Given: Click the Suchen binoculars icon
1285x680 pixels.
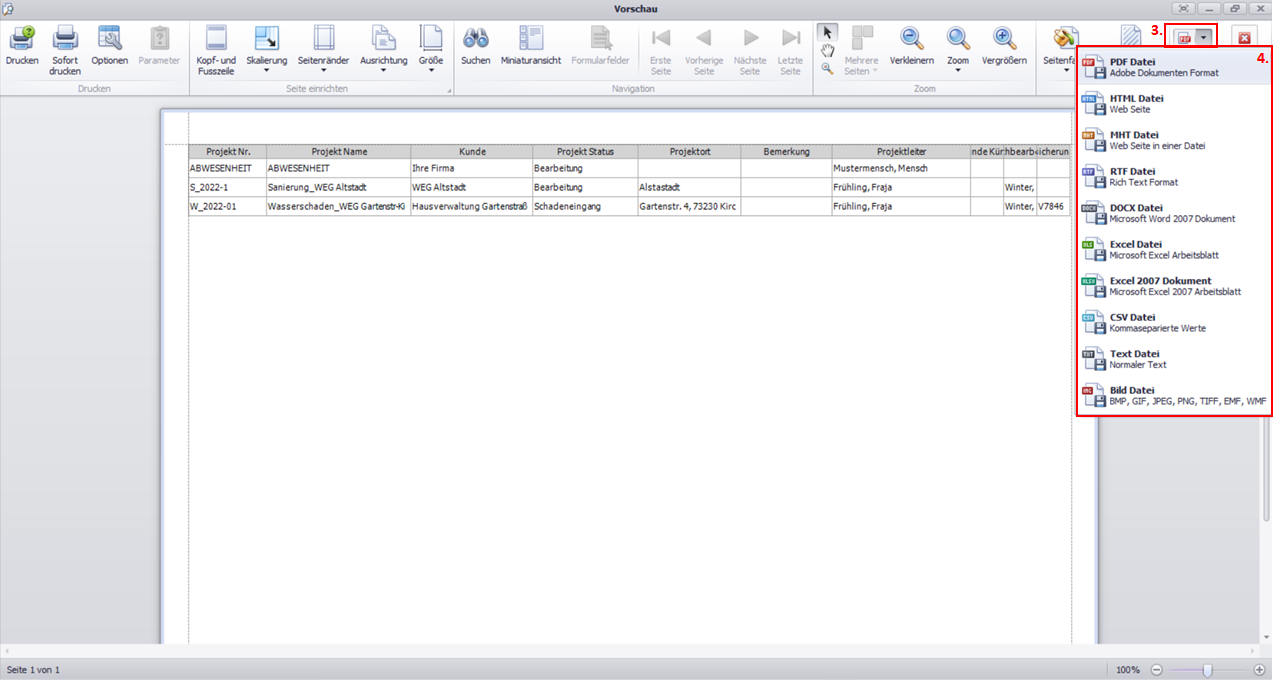Looking at the screenshot, I should coord(475,40).
